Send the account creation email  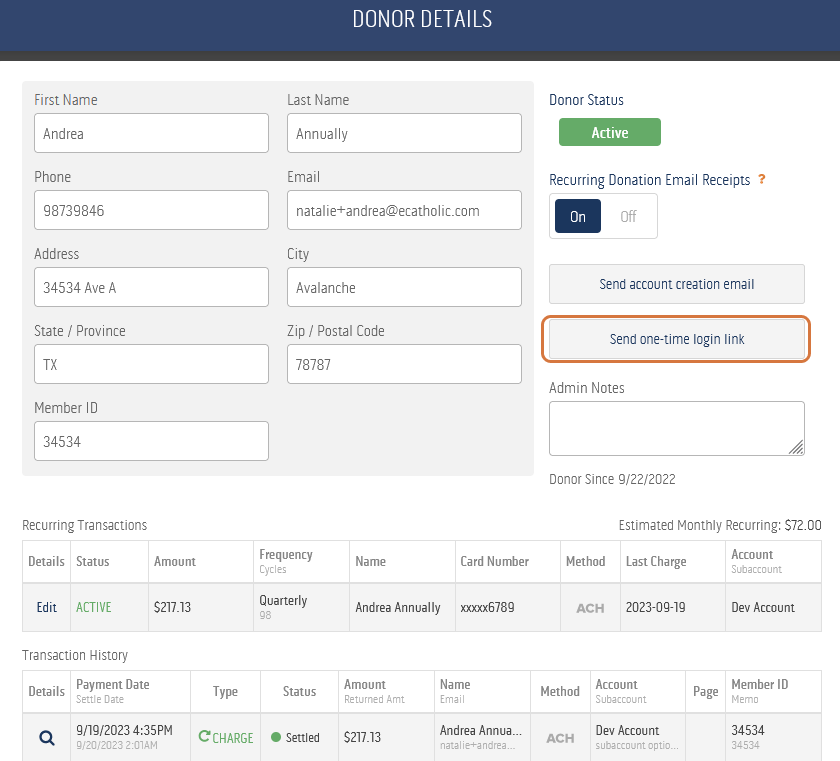[x=677, y=284]
